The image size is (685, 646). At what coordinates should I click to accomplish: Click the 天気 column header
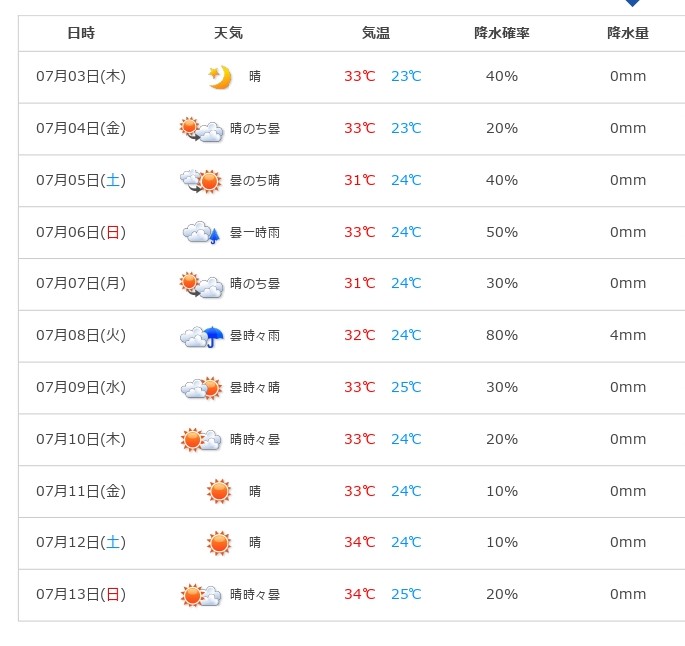point(228,33)
